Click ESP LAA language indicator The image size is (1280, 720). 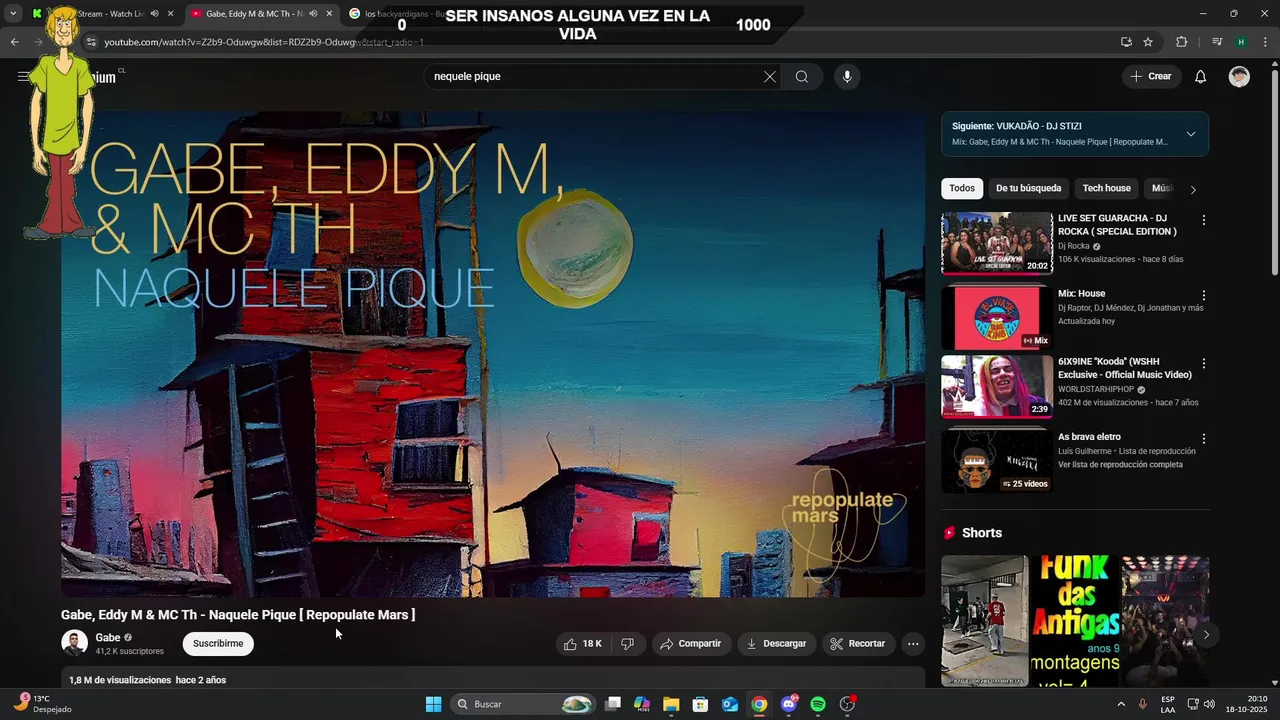[x=1168, y=704]
